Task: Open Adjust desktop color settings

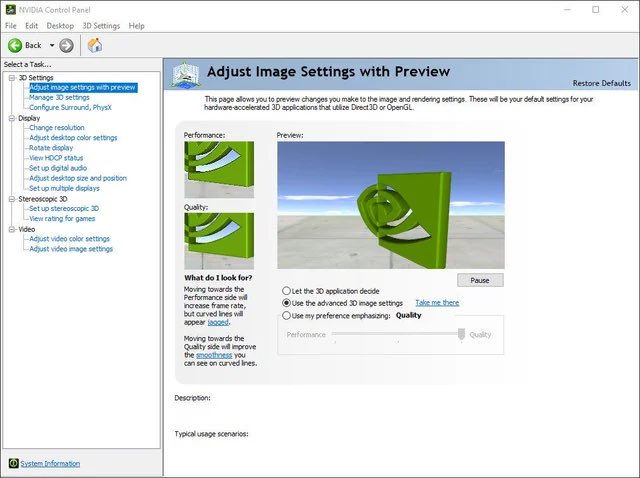Action: click(73, 138)
